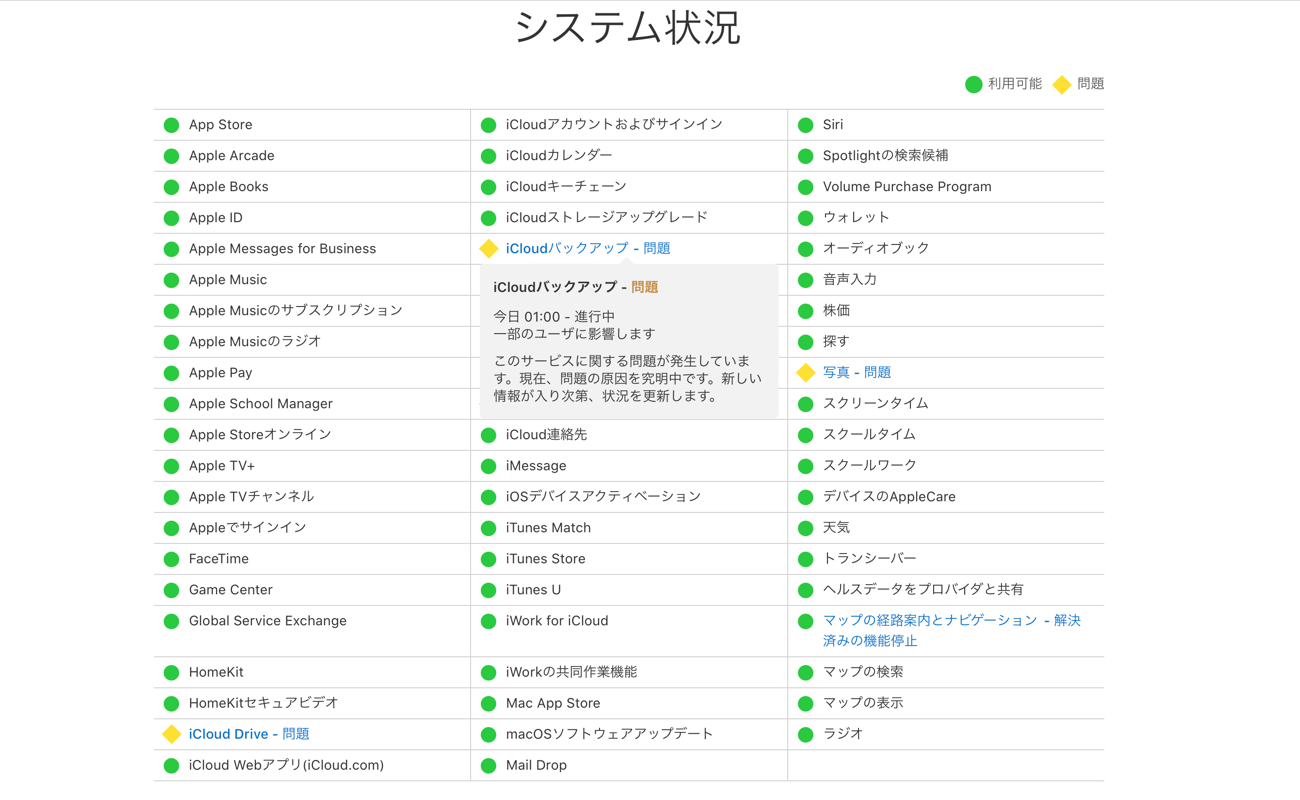This screenshot has height=800, width=1300.
Task: Click the iWork for iCloud entry
Action: pos(557,621)
